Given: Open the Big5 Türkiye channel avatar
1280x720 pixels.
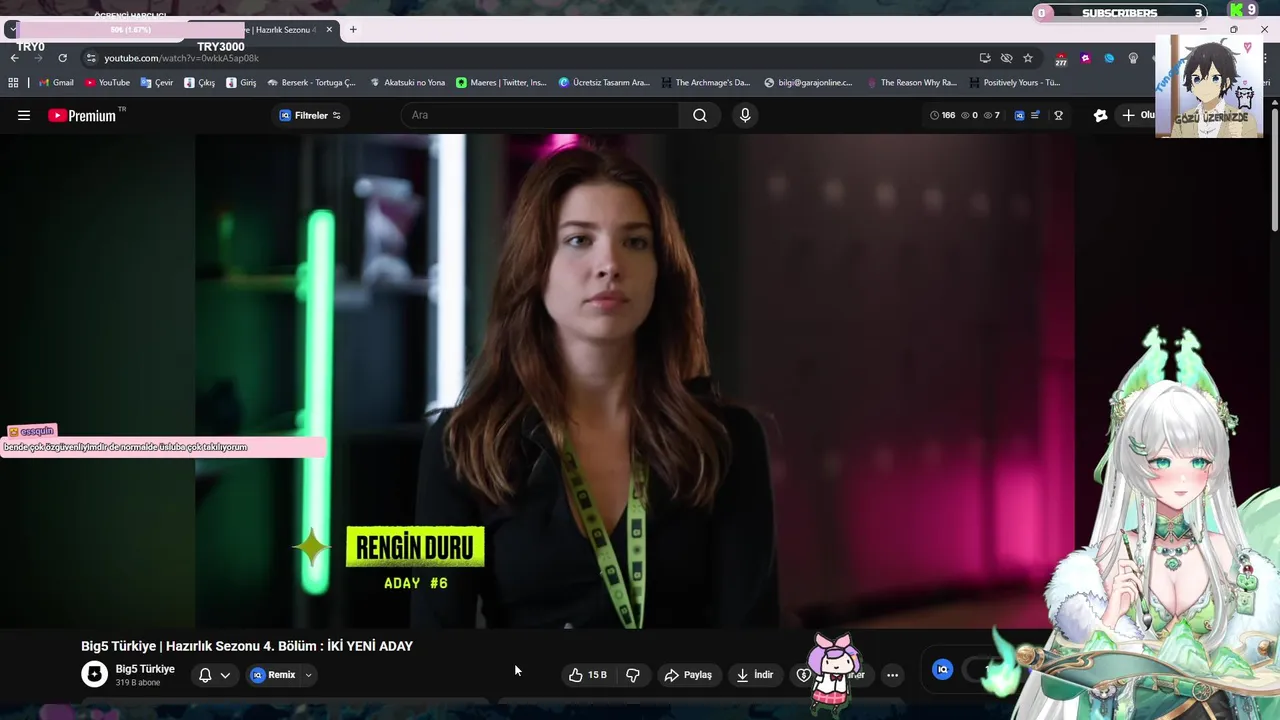Looking at the screenshot, I should click(94, 674).
